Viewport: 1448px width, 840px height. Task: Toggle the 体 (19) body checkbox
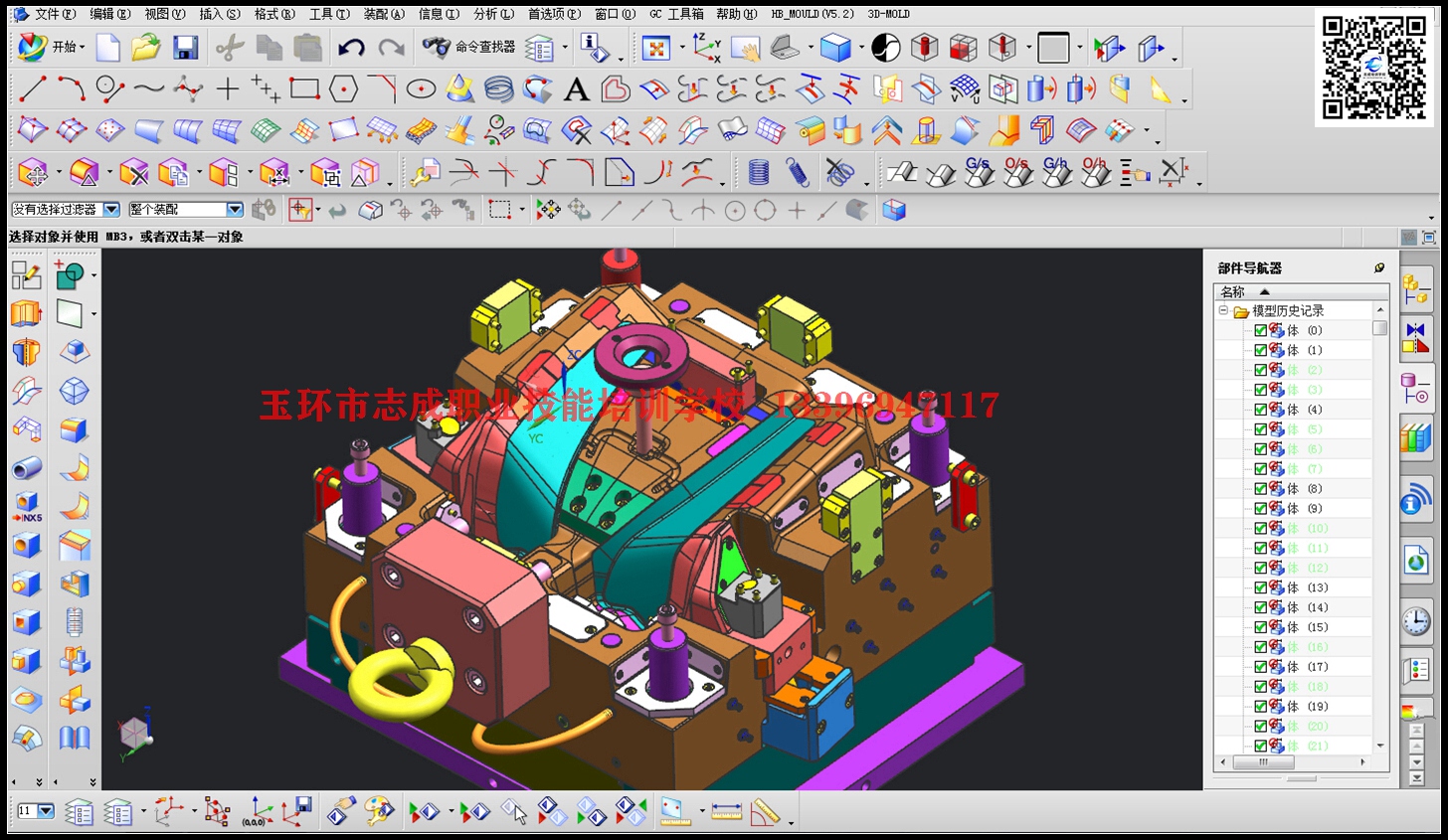click(1261, 706)
